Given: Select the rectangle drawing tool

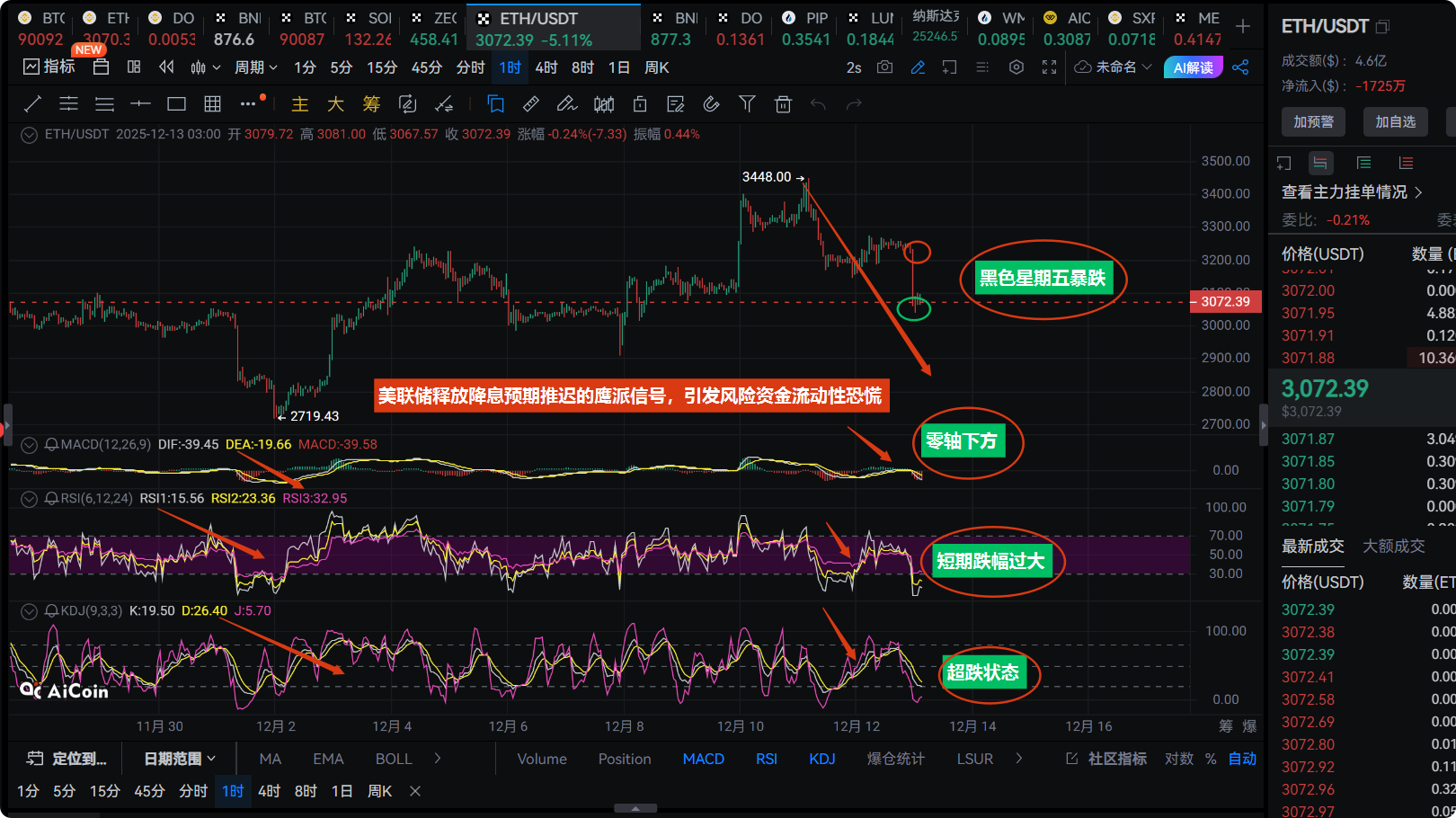Looking at the screenshot, I should point(176,104).
